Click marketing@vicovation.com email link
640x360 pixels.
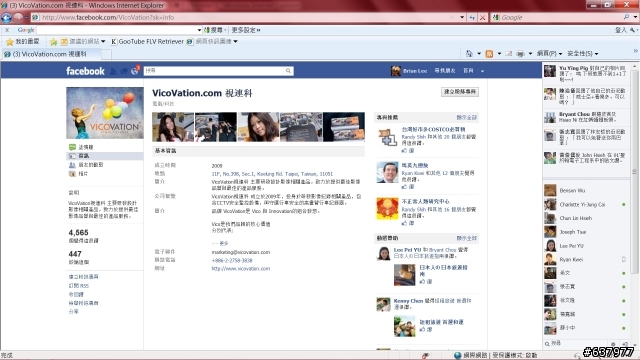[x=241, y=252]
